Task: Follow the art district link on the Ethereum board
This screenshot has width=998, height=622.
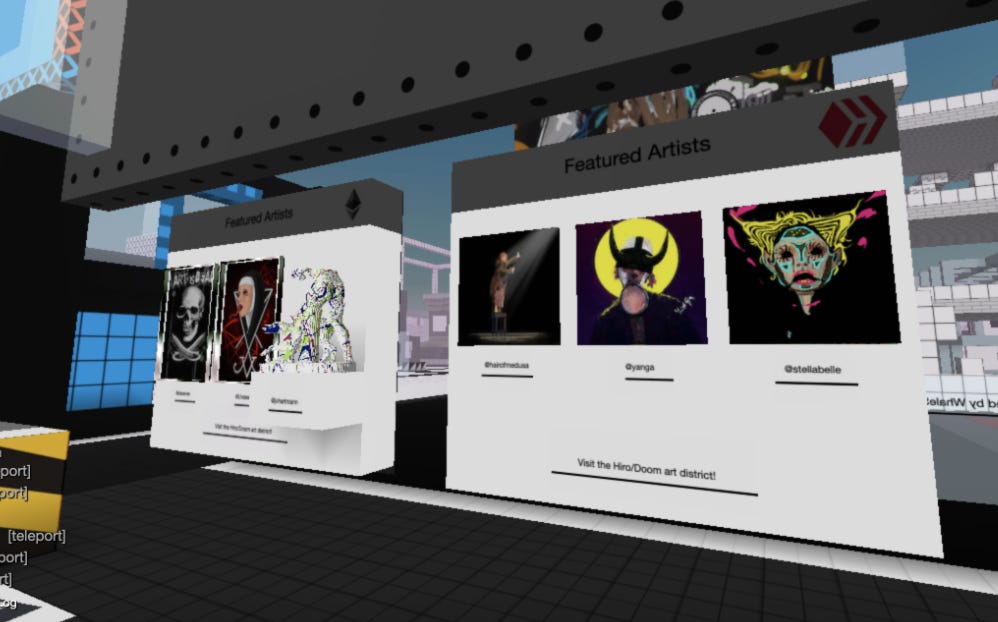Action: (243, 430)
